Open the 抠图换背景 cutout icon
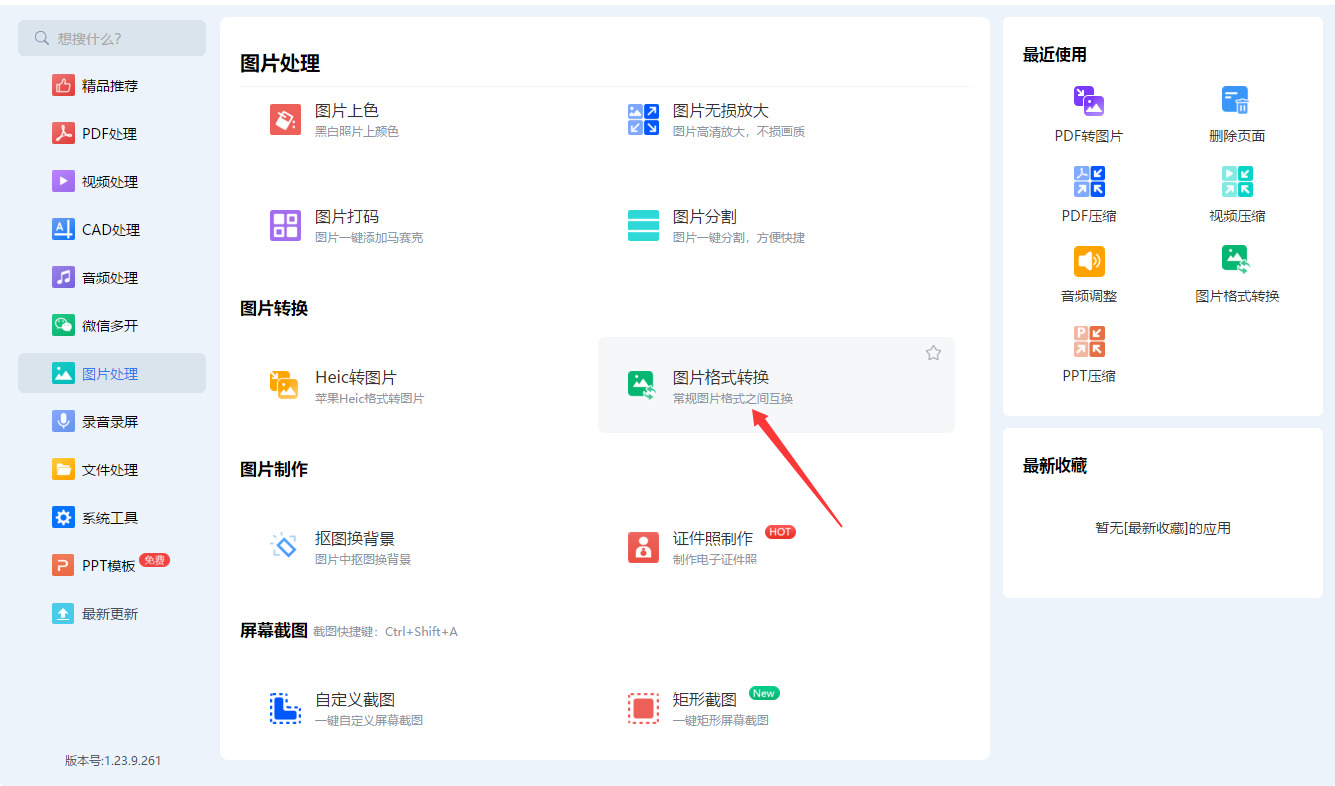Viewport: 1335px width, 786px height. [285, 547]
